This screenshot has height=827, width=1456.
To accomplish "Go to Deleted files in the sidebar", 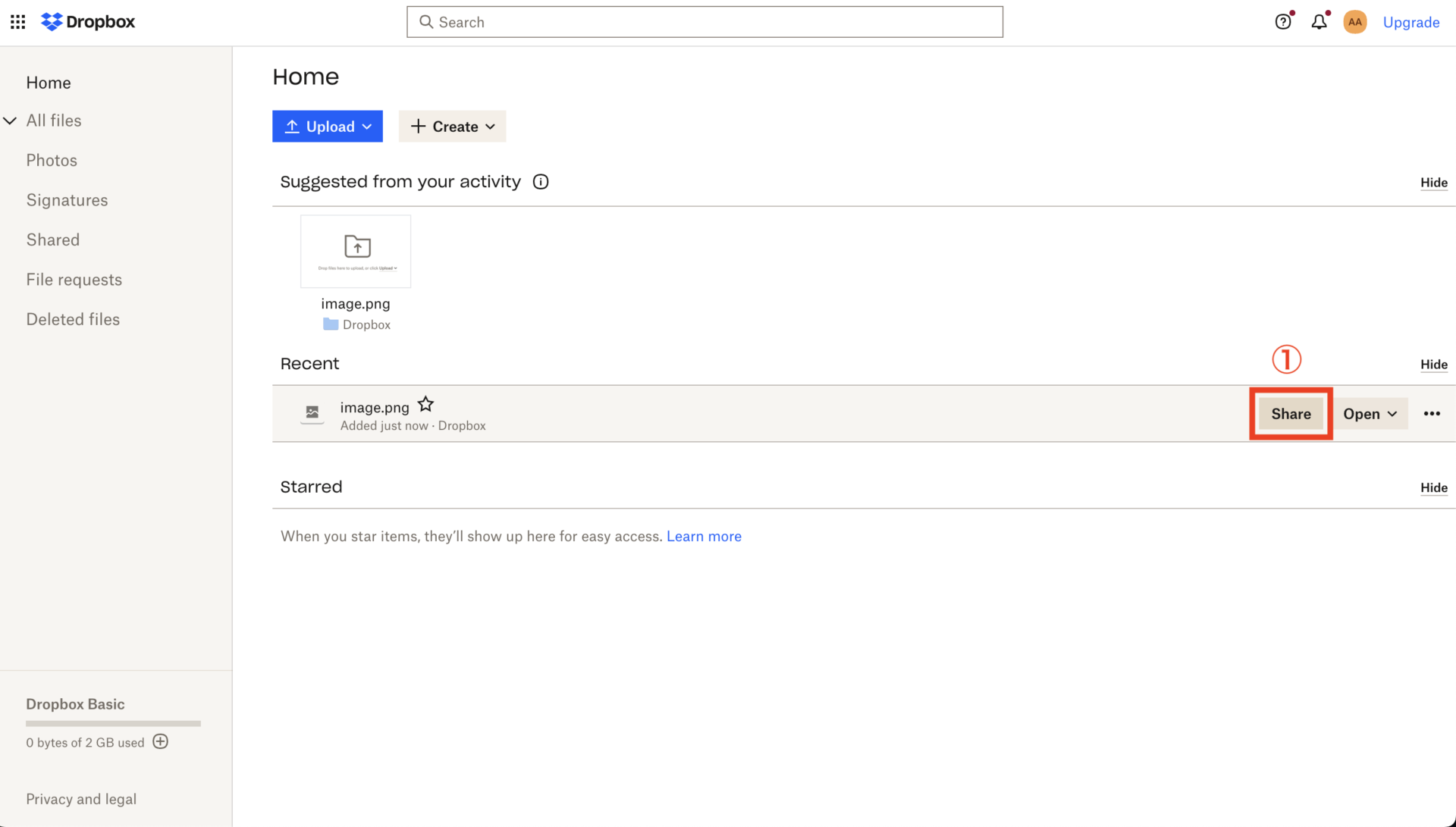I will (73, 318).
